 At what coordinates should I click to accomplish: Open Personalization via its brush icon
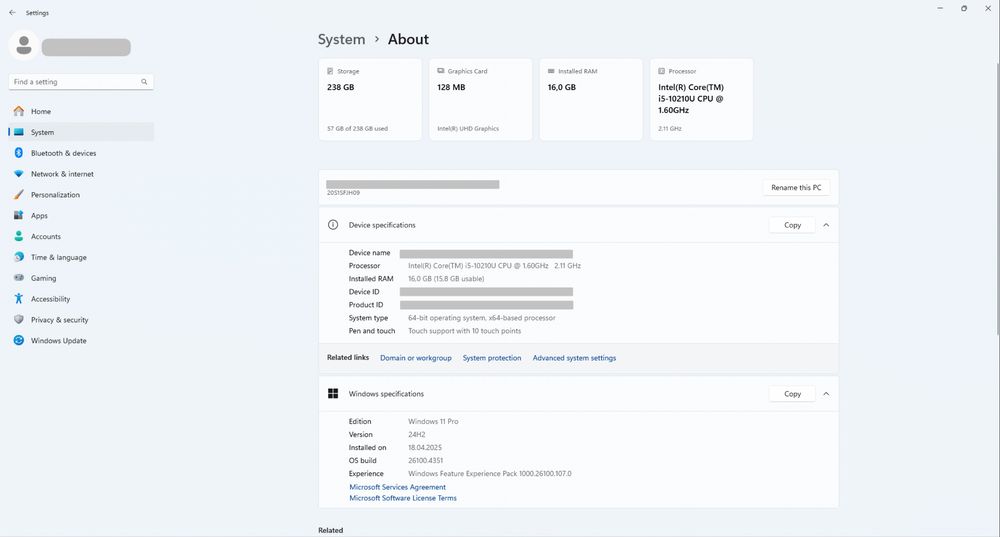tap(19, 195)
